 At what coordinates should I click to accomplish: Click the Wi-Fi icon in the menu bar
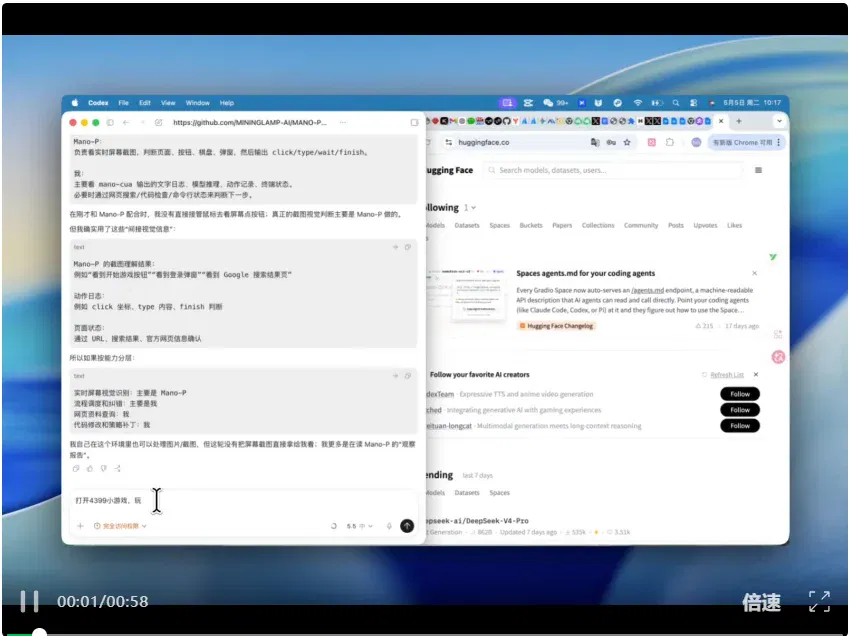[638, 102]
